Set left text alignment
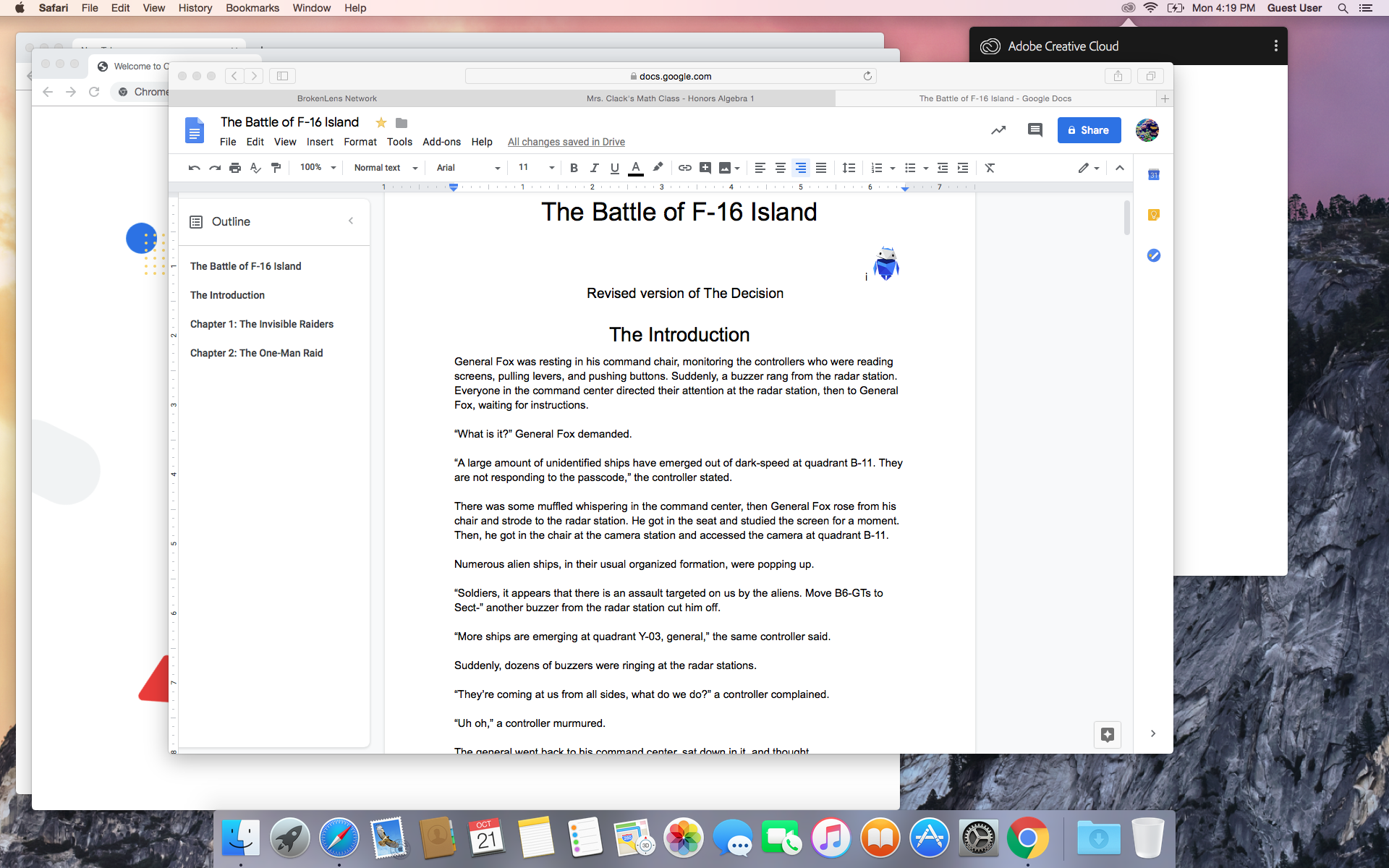Screen dimensions: 1389x868 pos(760,168)
